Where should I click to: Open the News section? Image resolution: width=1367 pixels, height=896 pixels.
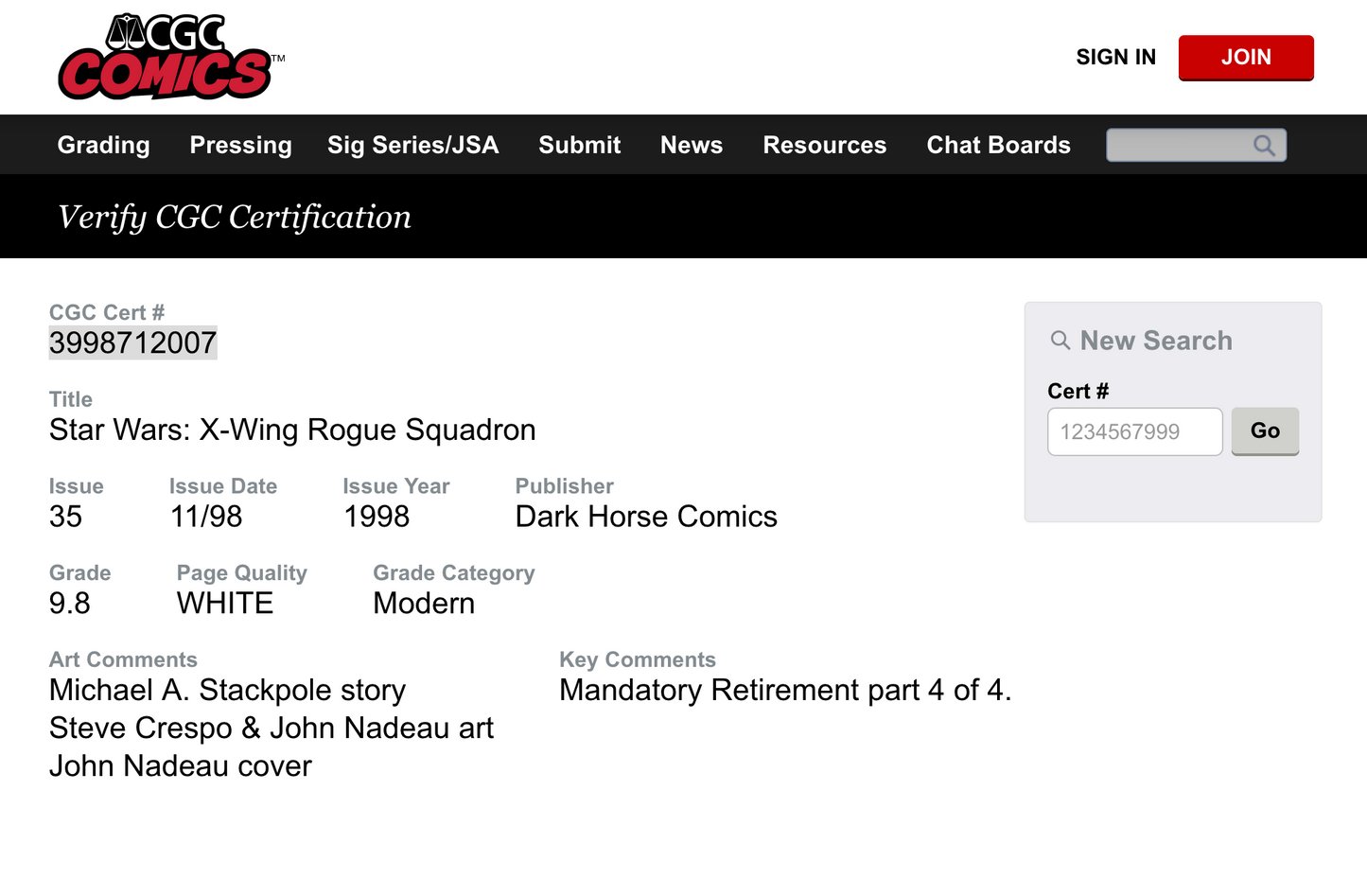(692, 145)
